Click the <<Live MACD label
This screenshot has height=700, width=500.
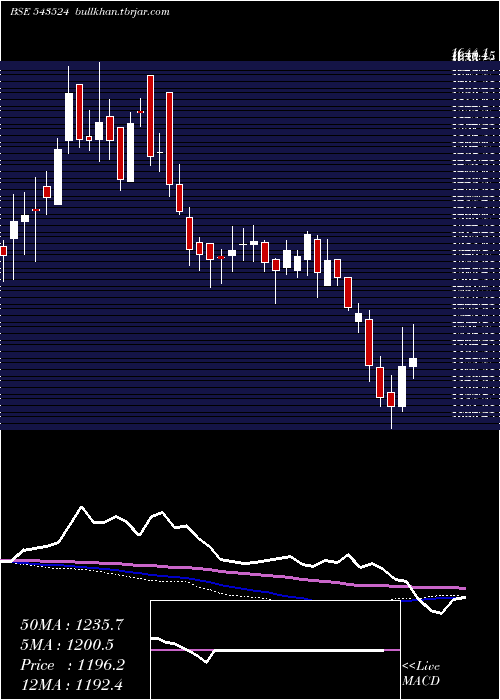coord(421,673)
